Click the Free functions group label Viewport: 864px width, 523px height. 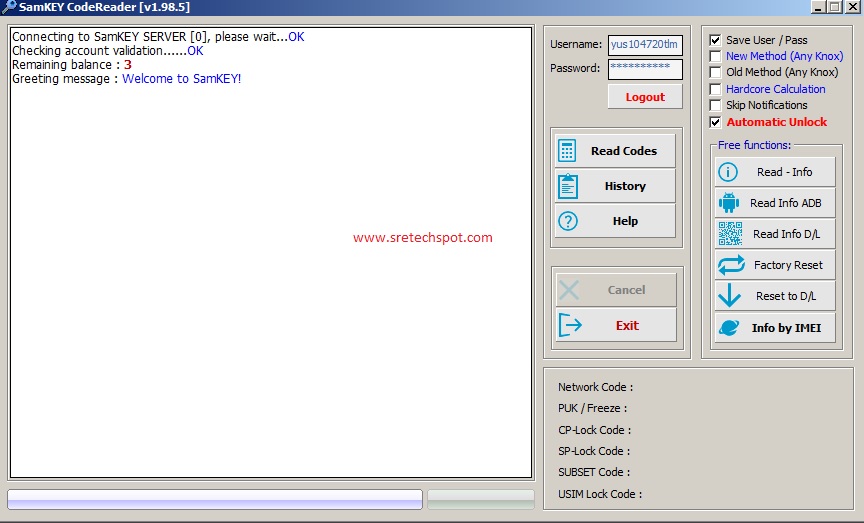pos(754,145)
